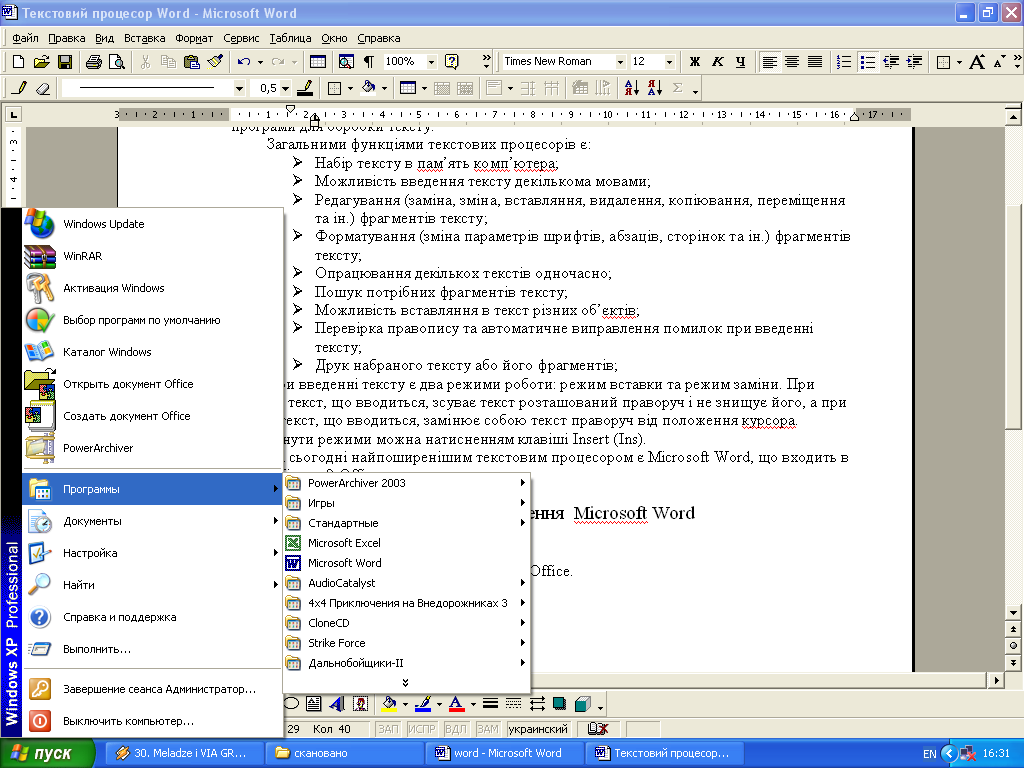Select the Draw Table pencil tool
This screenshot has width=1024, height=768.
click(x=20, y=88)
